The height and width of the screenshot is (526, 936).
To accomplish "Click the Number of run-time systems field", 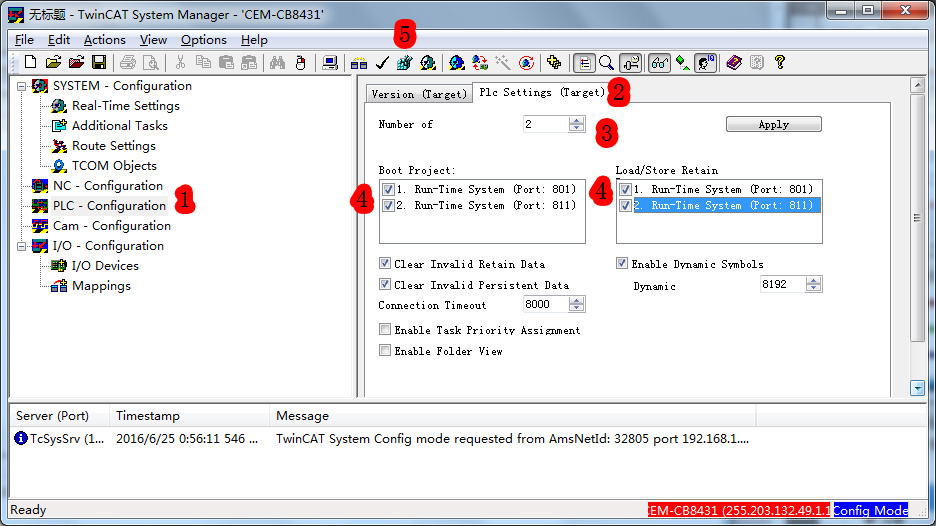I will point(544,124).
